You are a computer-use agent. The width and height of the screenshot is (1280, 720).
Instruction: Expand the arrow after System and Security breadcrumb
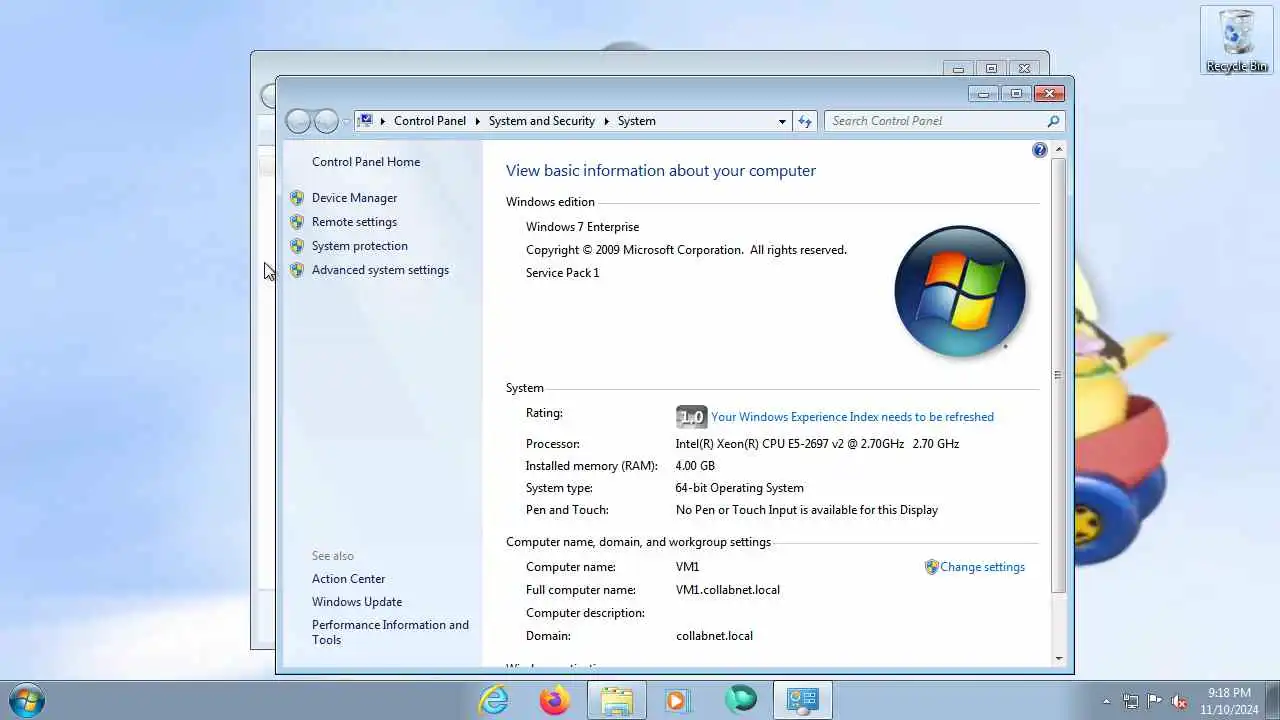606,121
